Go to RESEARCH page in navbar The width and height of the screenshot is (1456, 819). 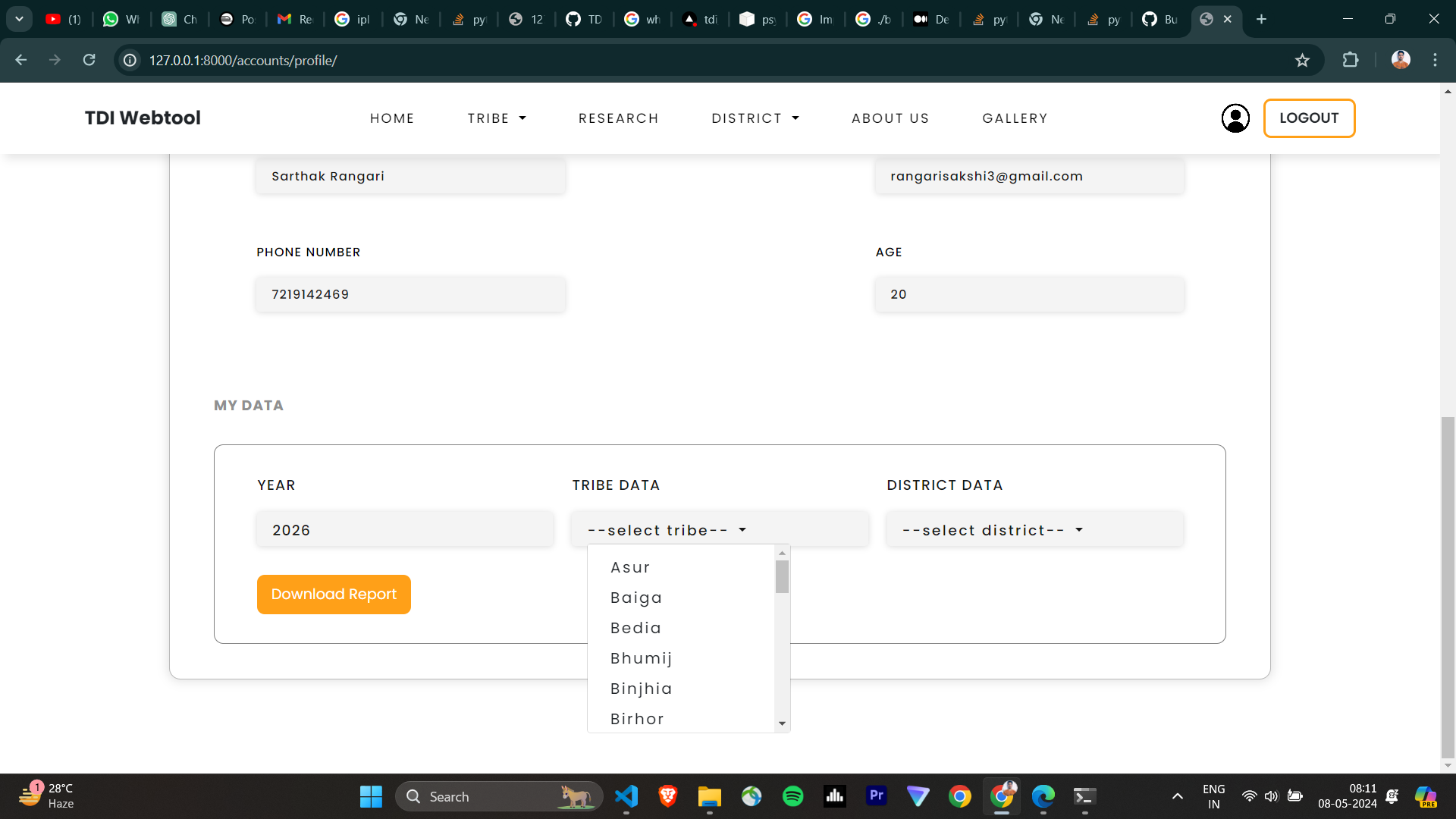pos(618,118)
